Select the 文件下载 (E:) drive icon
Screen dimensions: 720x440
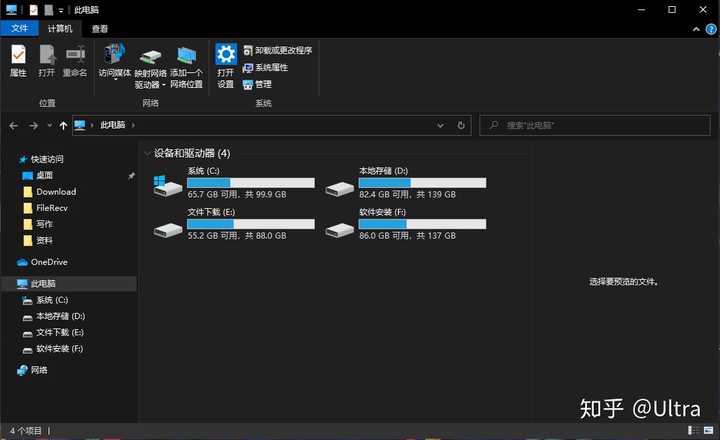(168, 230)
